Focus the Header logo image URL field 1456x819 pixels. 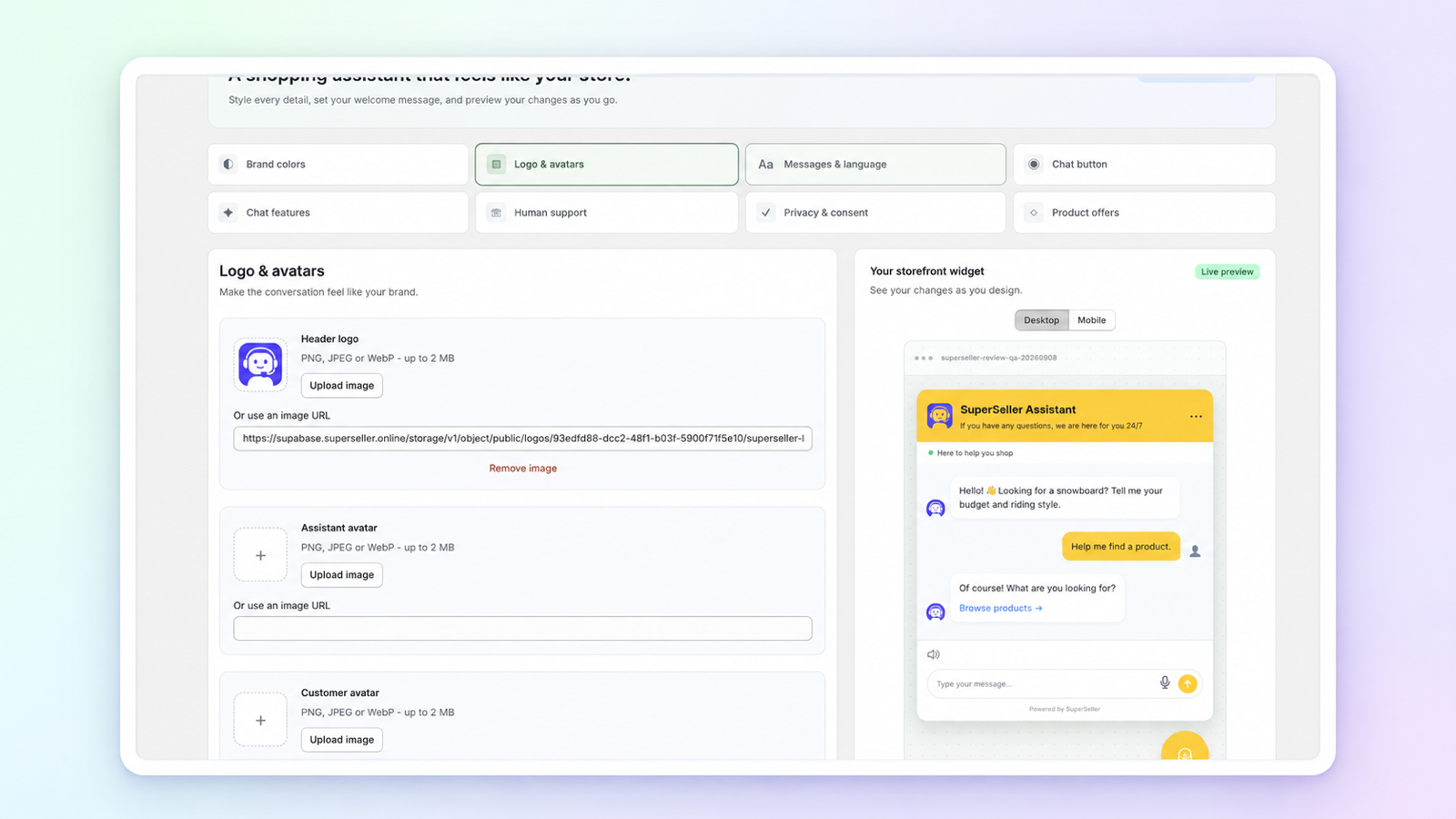522,439
